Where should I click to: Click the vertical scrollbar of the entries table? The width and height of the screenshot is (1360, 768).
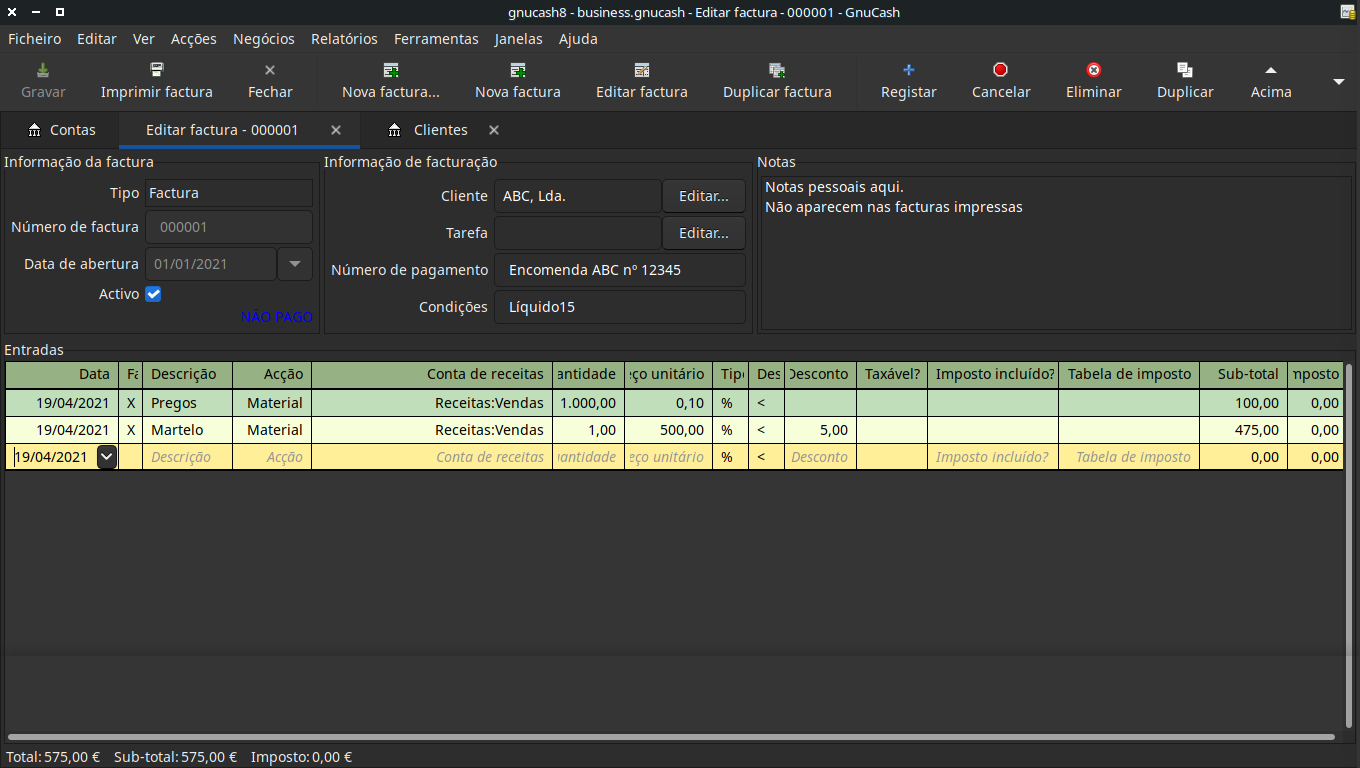coord(1348,545)
